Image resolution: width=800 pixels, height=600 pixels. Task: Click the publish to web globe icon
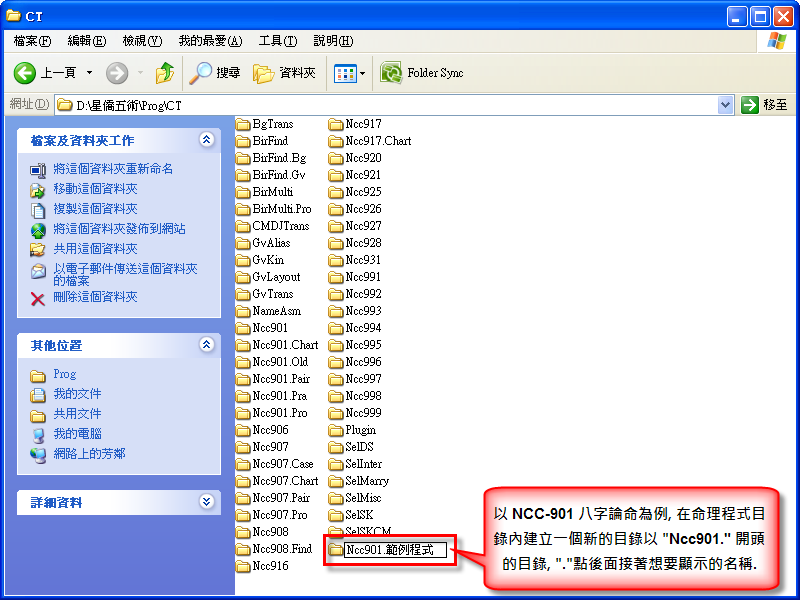[x=38, y=230]
